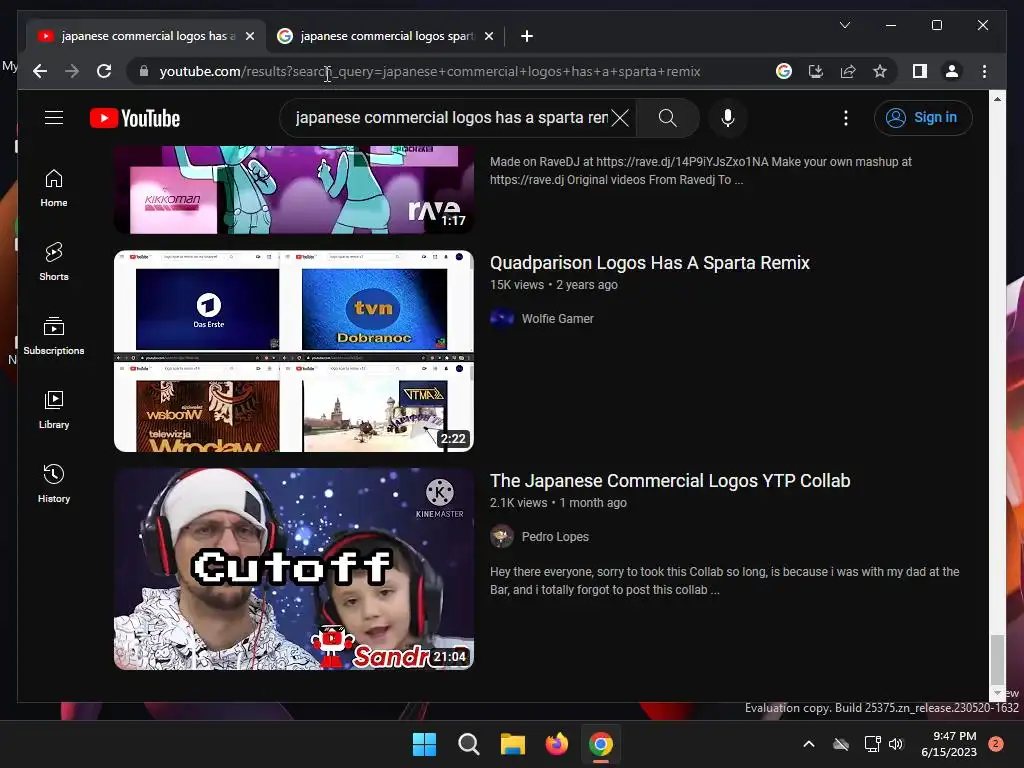Close the YouTube tab
Screen dimensions: 1024x768
tap(249, 36)
